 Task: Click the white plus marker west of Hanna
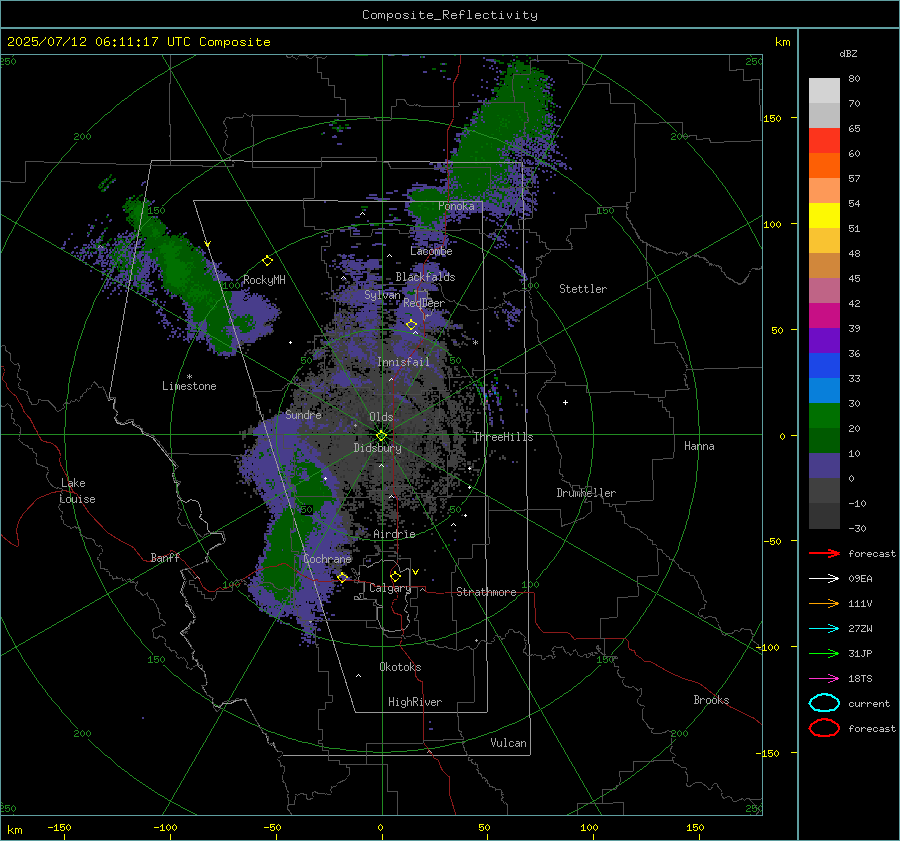pos(565,402)
